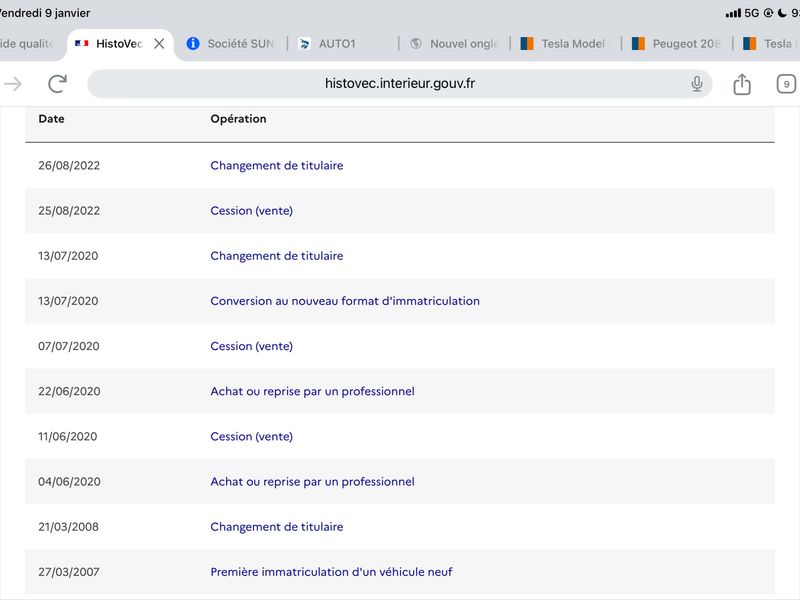800x600 pixels.
Task: Tap the 5G cellular signal status icon
Action: [742, 13]
